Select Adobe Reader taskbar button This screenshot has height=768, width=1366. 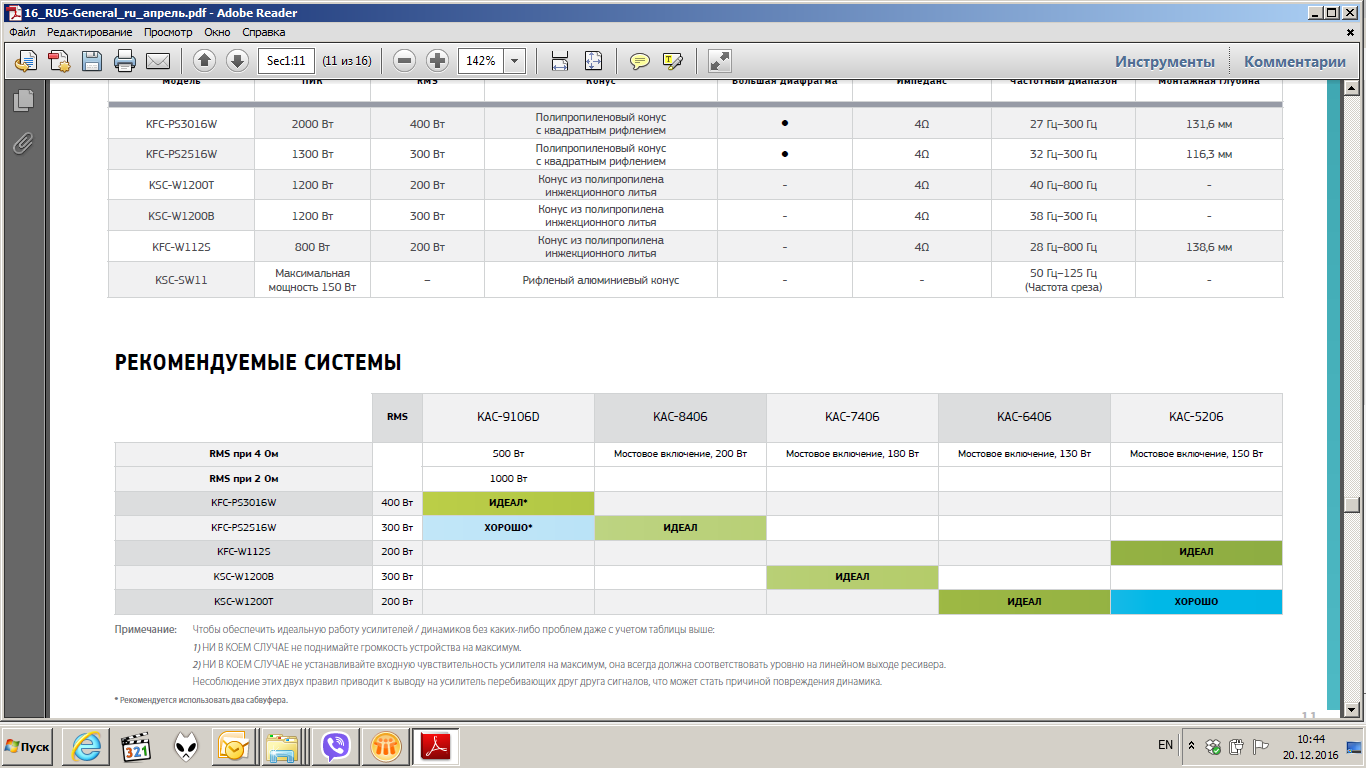(436, 746)
